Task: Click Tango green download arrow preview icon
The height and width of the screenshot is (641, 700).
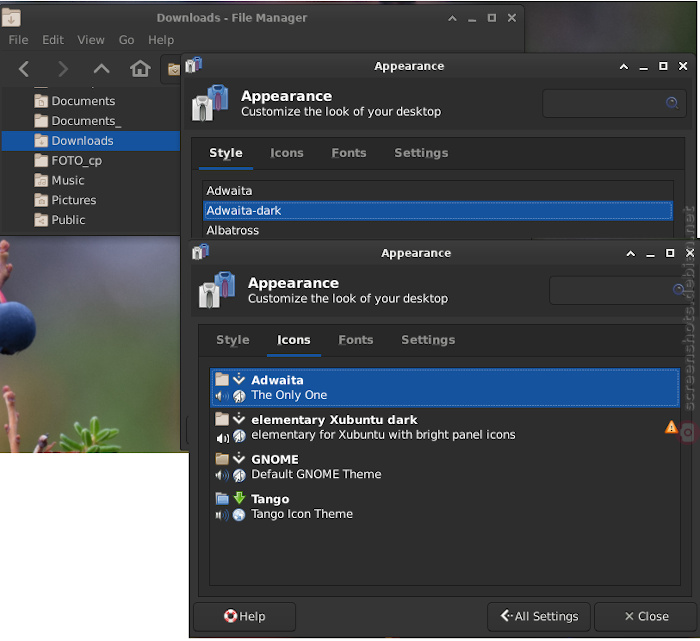Action: point(239,498)
